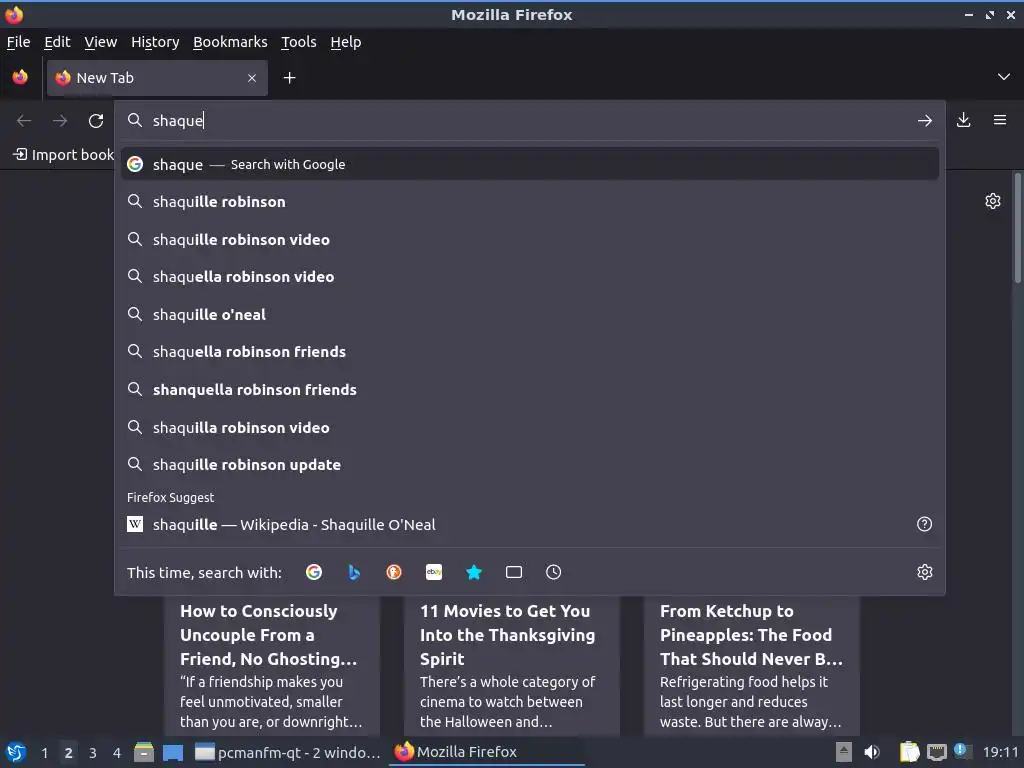Open a new tab with plus button

(x=289, y=78)
